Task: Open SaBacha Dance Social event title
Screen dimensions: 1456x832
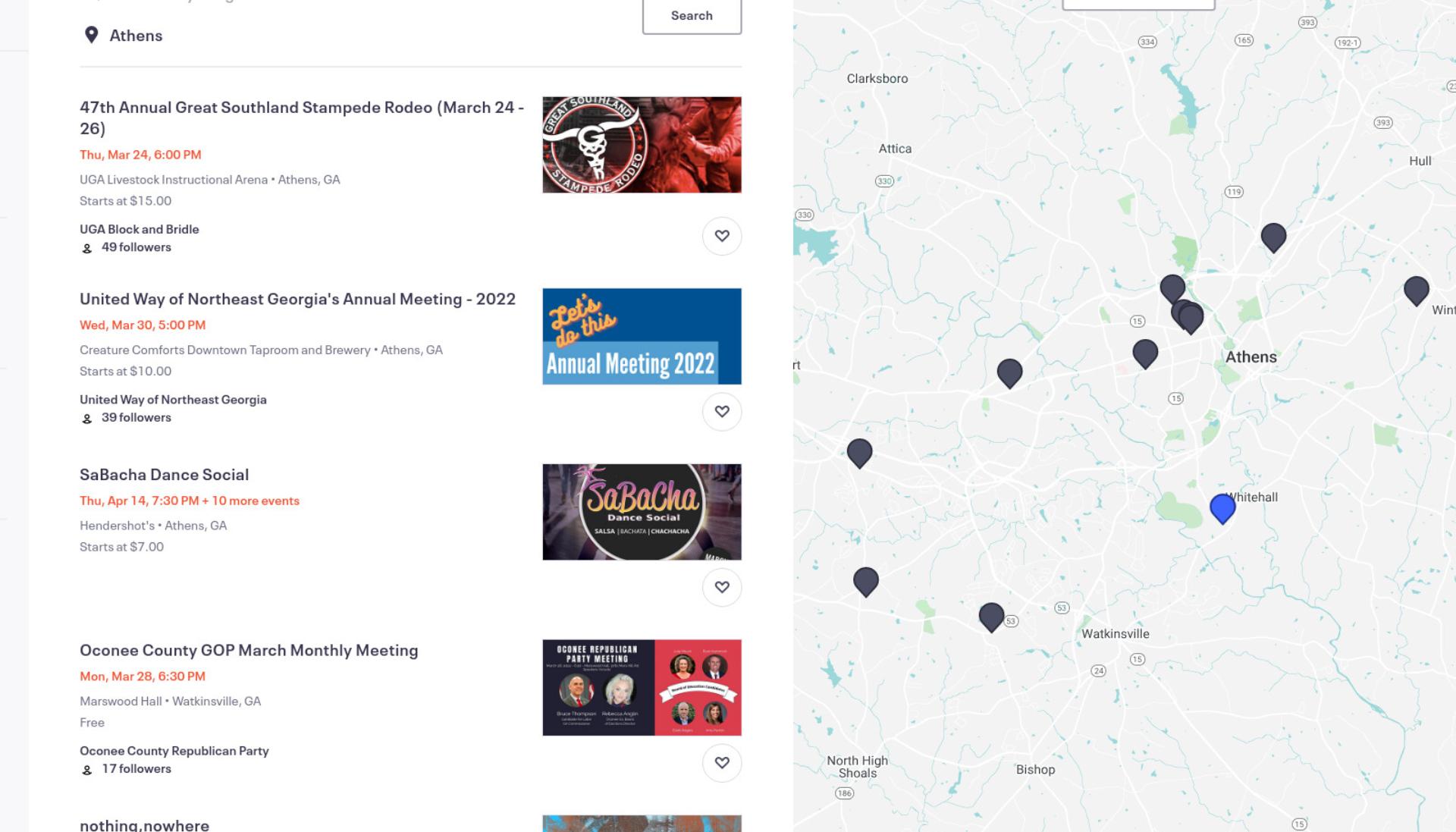Action: click(164, 475)
